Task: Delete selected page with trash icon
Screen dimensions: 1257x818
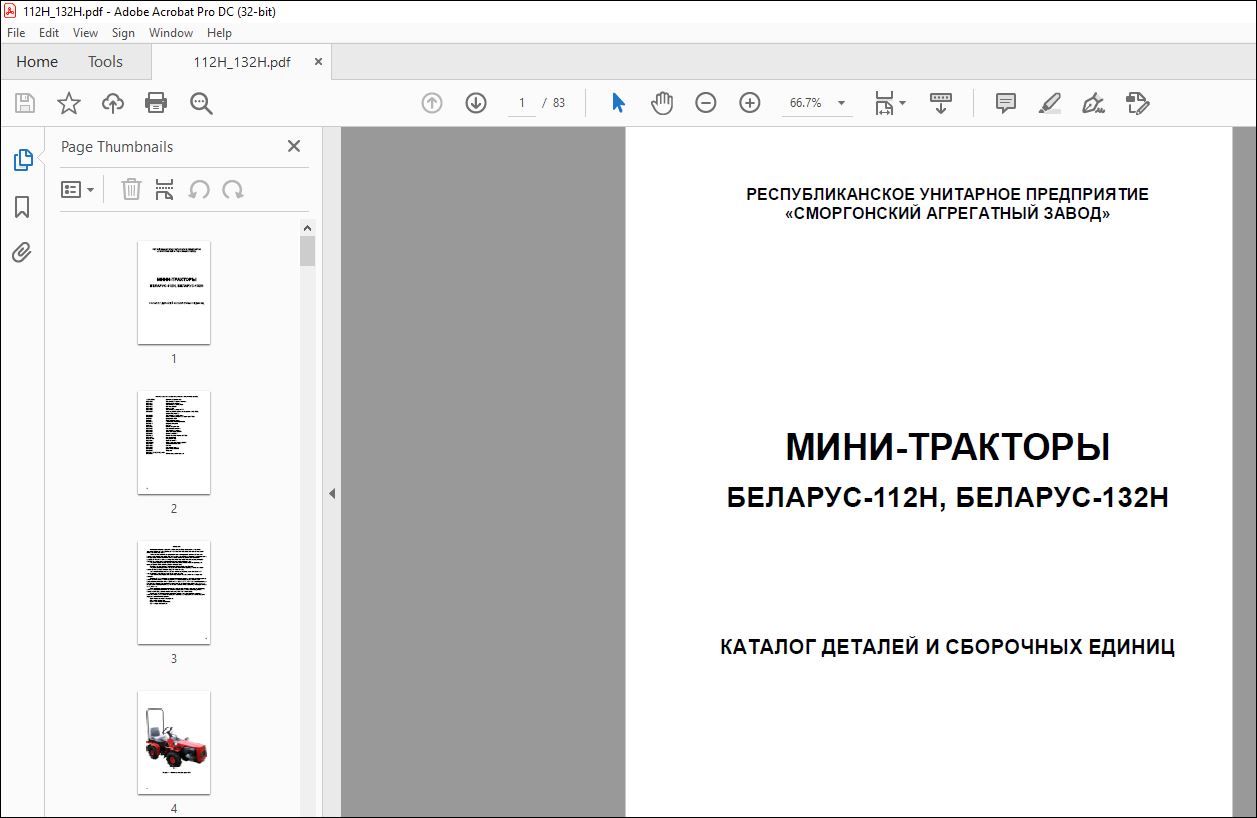Action: (131, 190)
